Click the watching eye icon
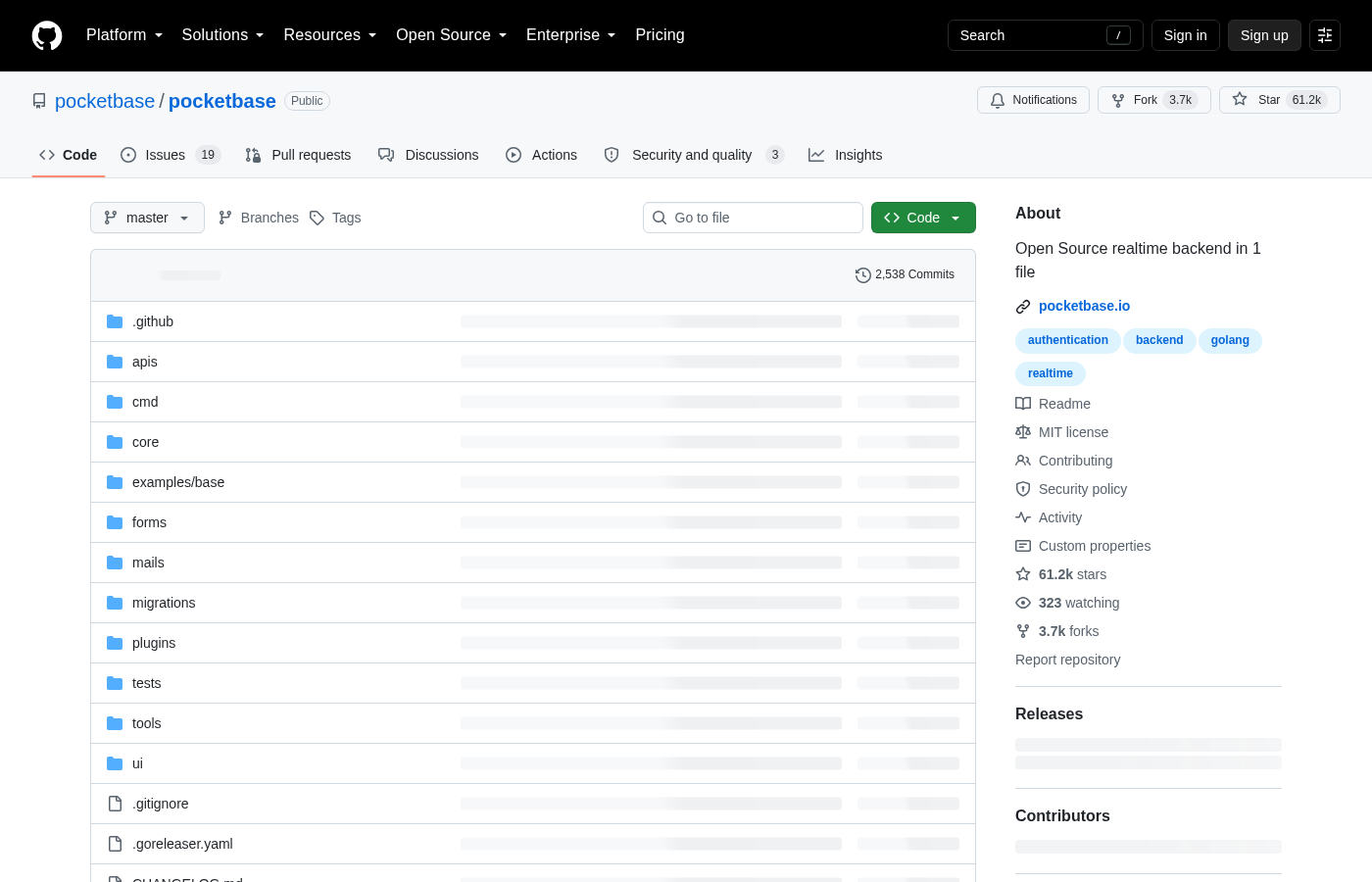Screen dimensions: 1372x882 click(1023, 603)
